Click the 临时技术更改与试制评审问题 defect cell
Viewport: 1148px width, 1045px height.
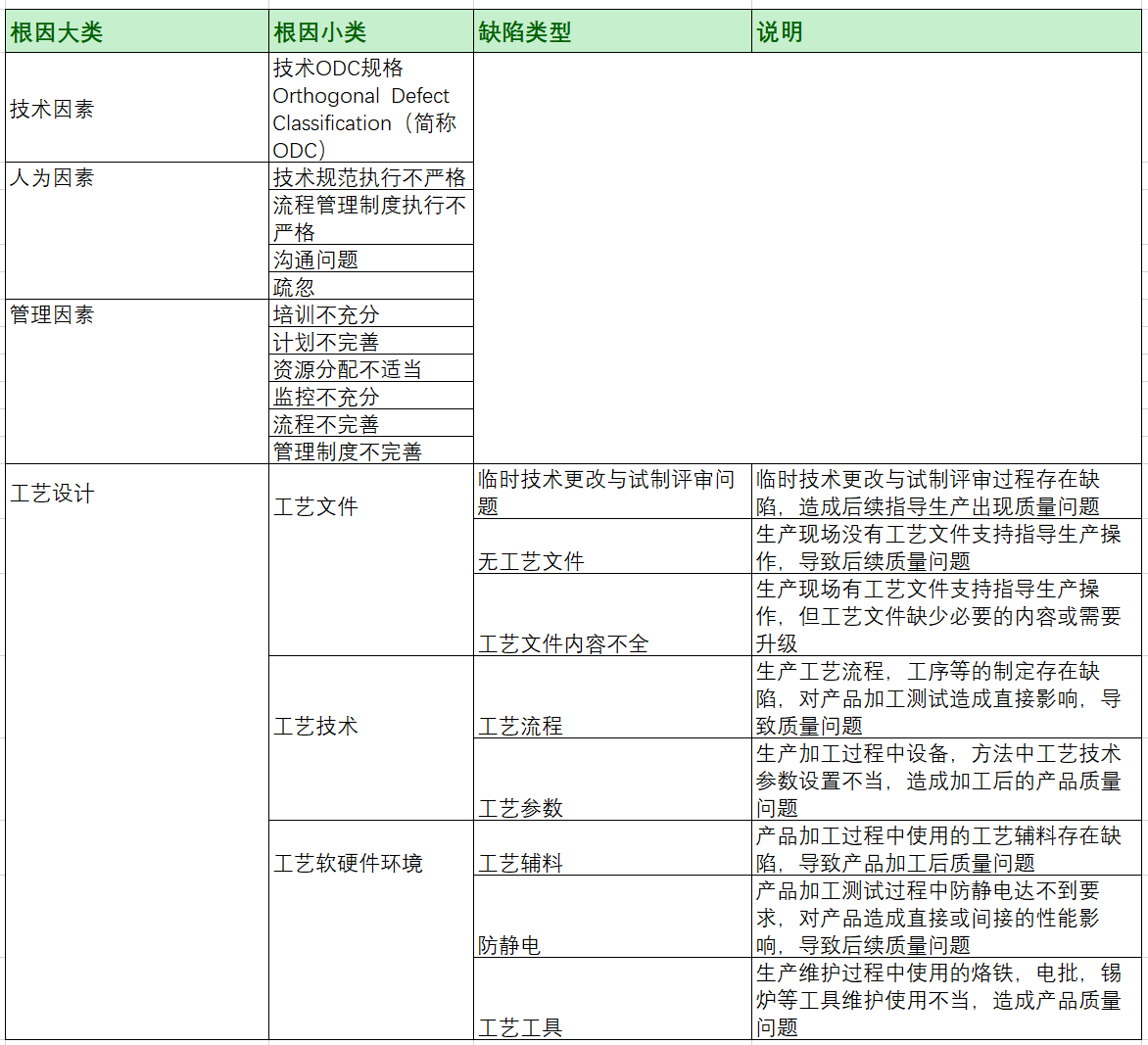613,491
